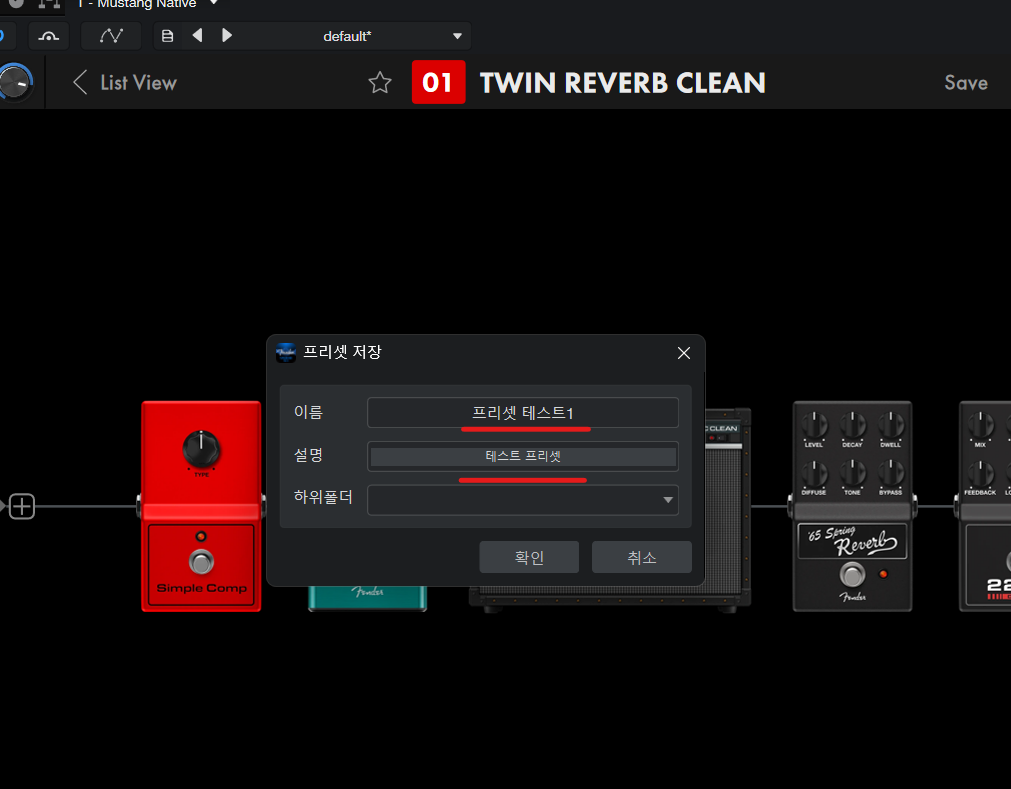The image size is (1011, 789).
Task: Click the Reverb DECAY knob
Action: (852, 425)
